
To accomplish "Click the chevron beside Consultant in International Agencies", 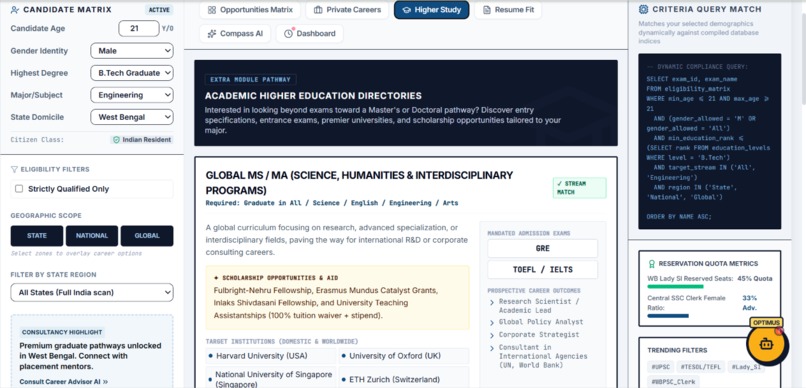I will point(492,348).
